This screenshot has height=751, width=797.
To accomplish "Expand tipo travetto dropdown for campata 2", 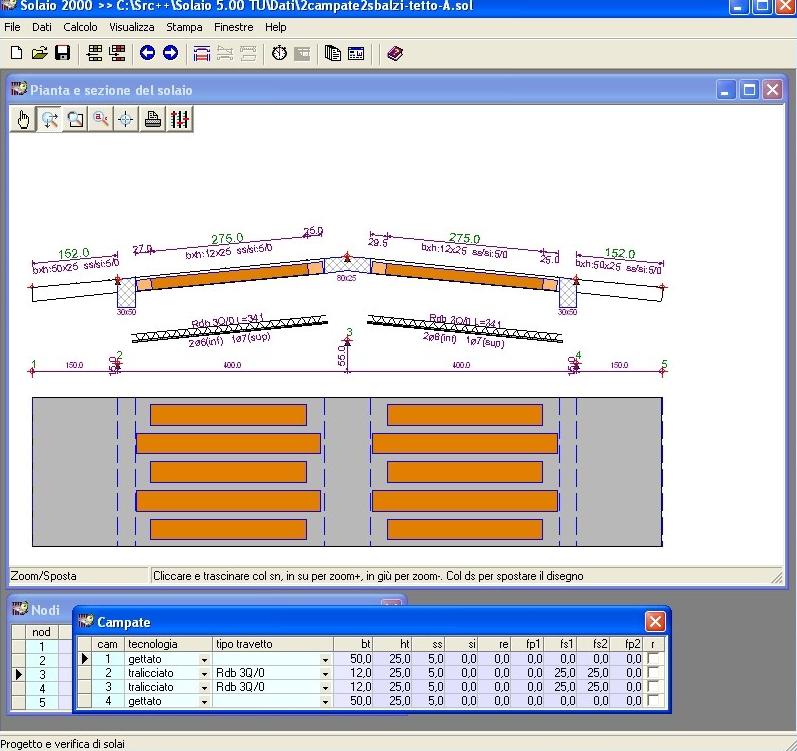I will click(x=325, y=674).
